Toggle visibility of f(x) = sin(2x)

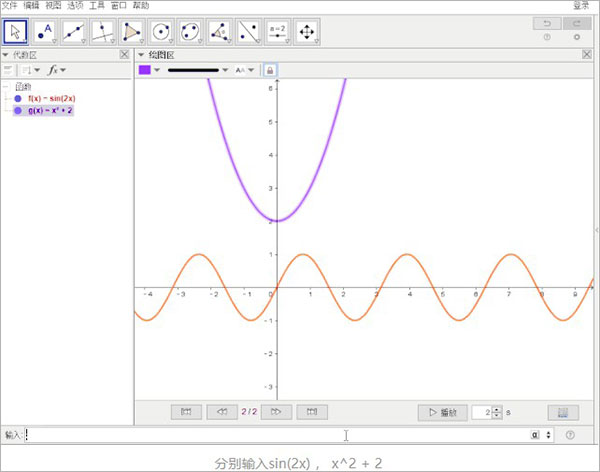click(x=19, y=99)
